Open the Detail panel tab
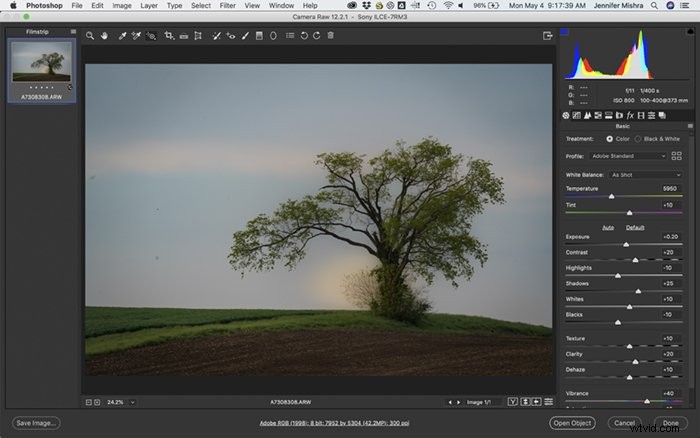 point(587,116)
